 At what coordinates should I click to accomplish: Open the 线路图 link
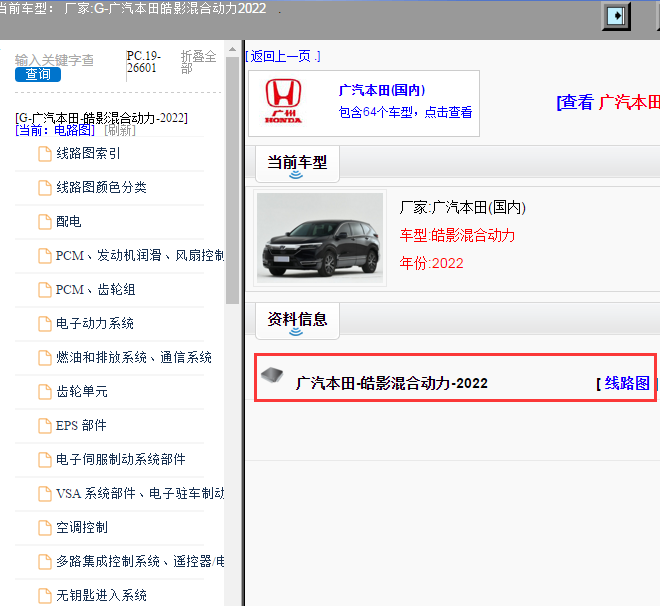pyautogui.click(x=627, y=383)
